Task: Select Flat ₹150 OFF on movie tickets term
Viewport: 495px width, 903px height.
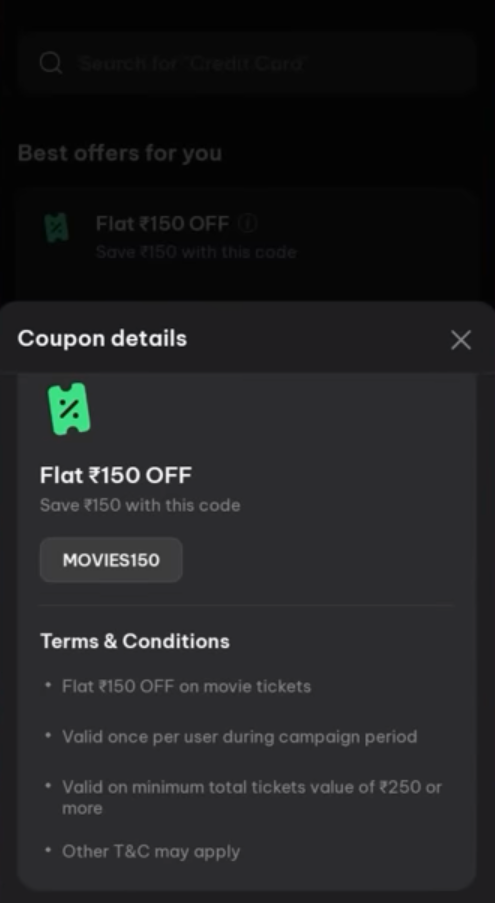Action: click(186, 686)
